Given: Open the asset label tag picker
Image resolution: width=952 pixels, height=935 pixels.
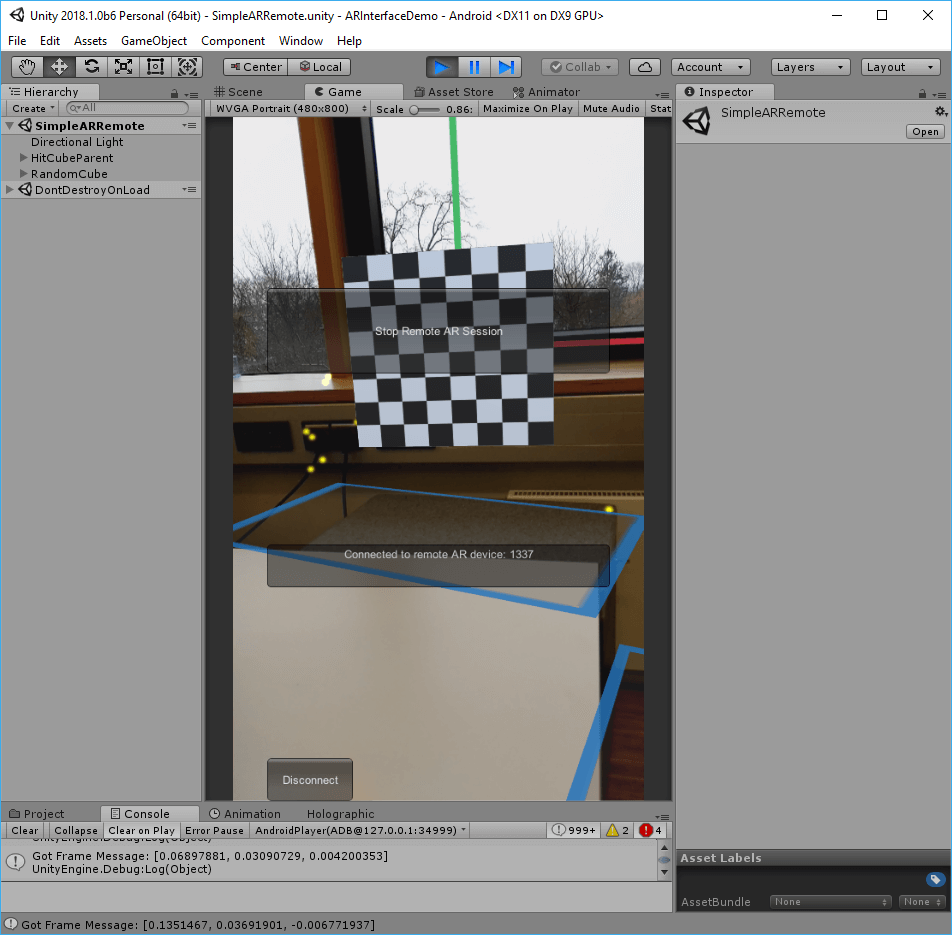Looking at the screenshot, I should click(x=935, y=879).
